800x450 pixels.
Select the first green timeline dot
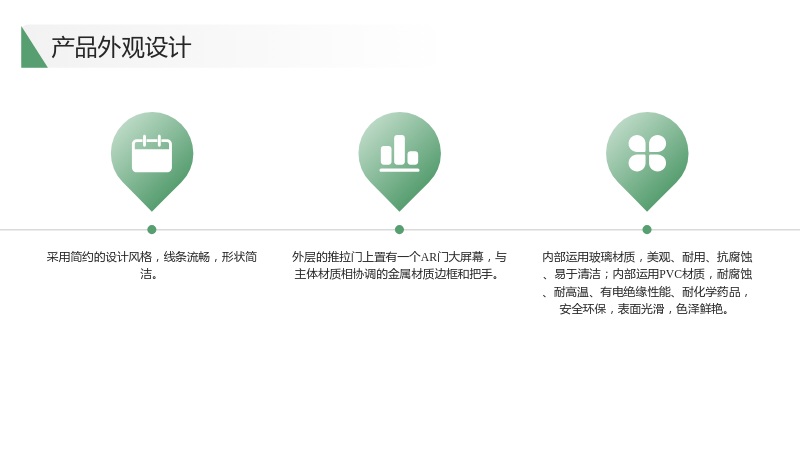152,230
